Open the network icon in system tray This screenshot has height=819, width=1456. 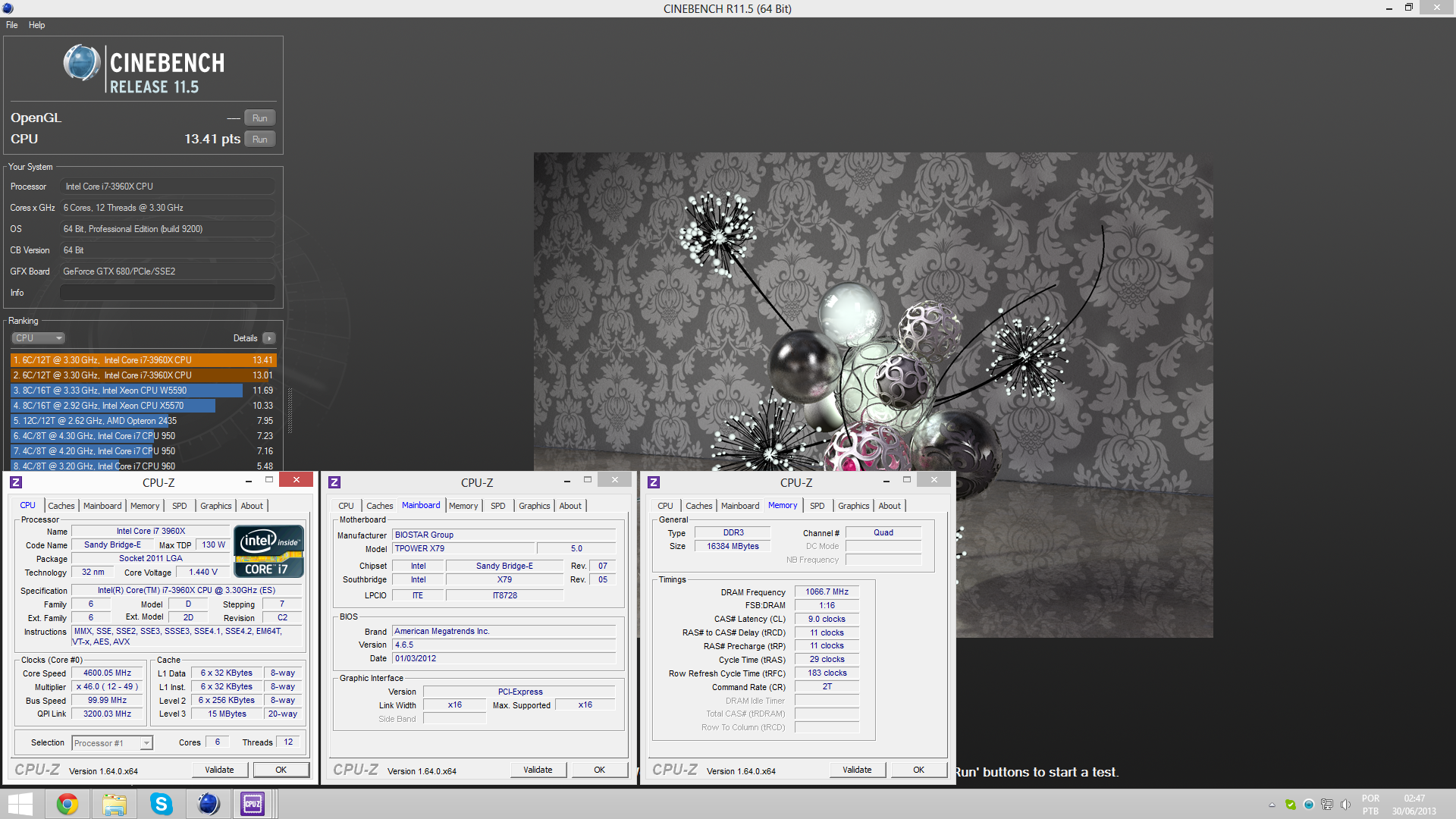1327,805
